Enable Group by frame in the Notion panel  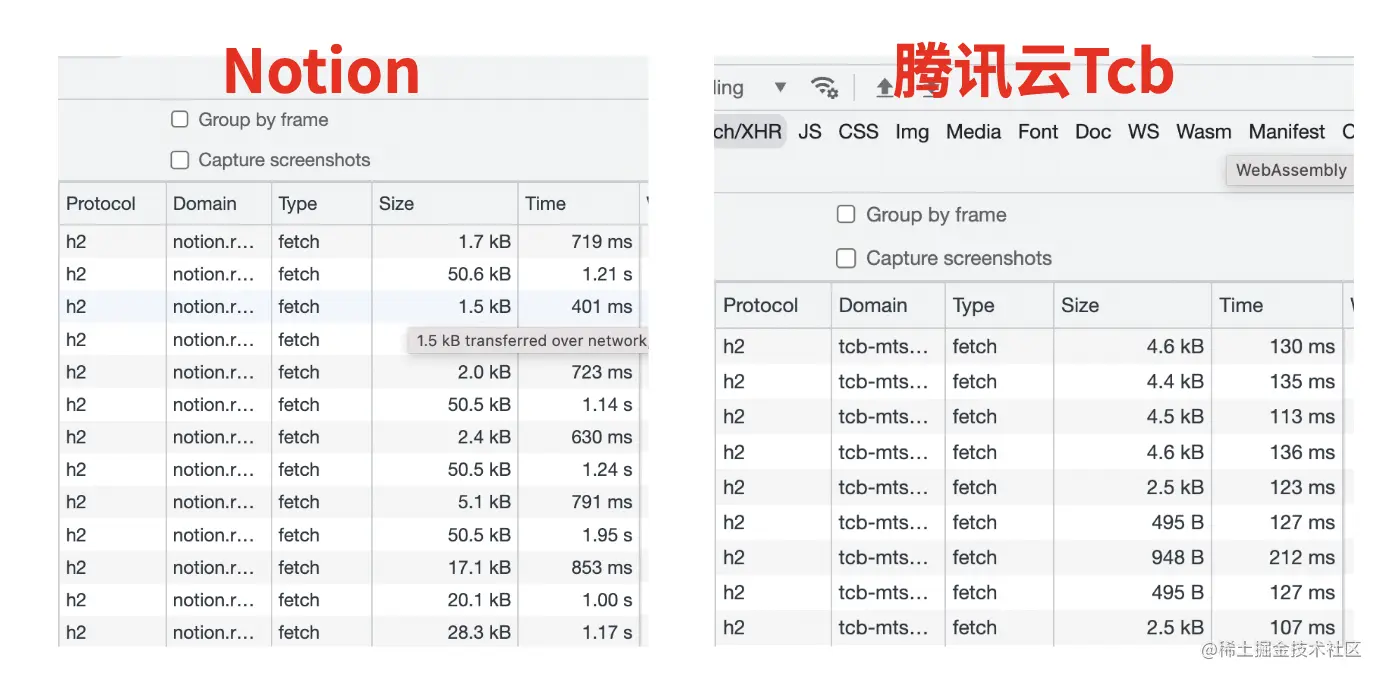click(180, 119)
